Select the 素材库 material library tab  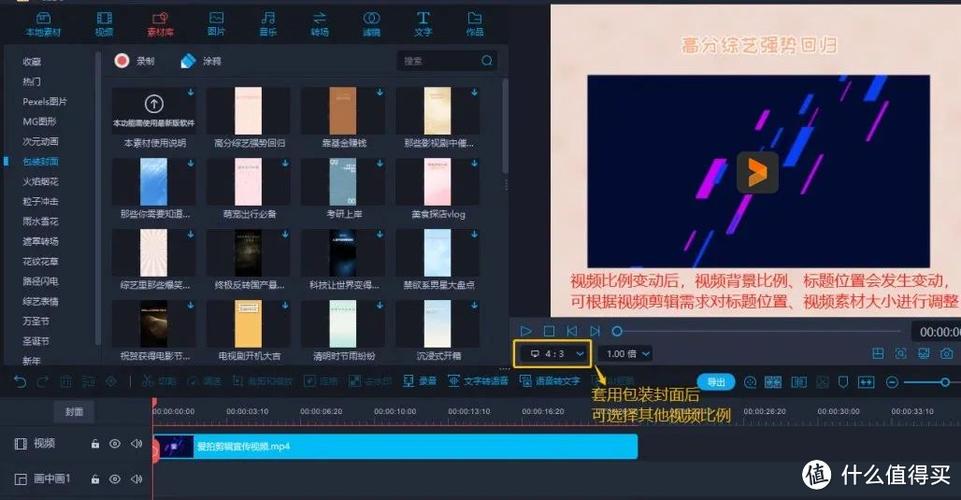click(x=160, y=25)
